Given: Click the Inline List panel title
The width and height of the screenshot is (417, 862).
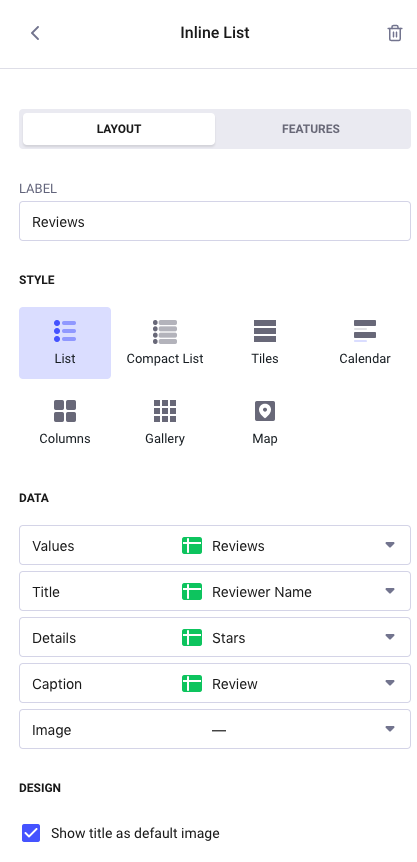Looking at the screenshot, I should (215, 33).
